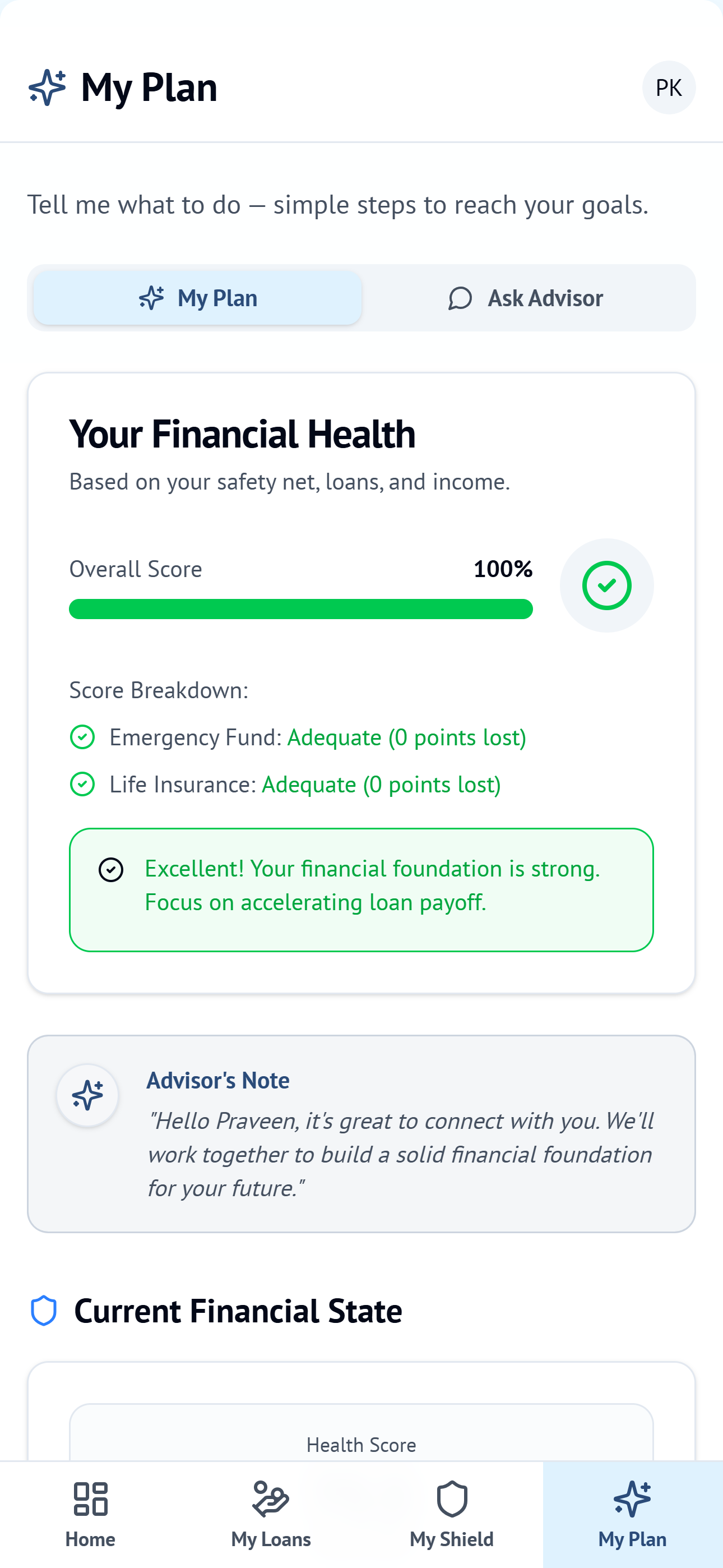The image size is (723, 1568).
Task: Switch to the Ask Advisor tab
Action: (527, 298)
